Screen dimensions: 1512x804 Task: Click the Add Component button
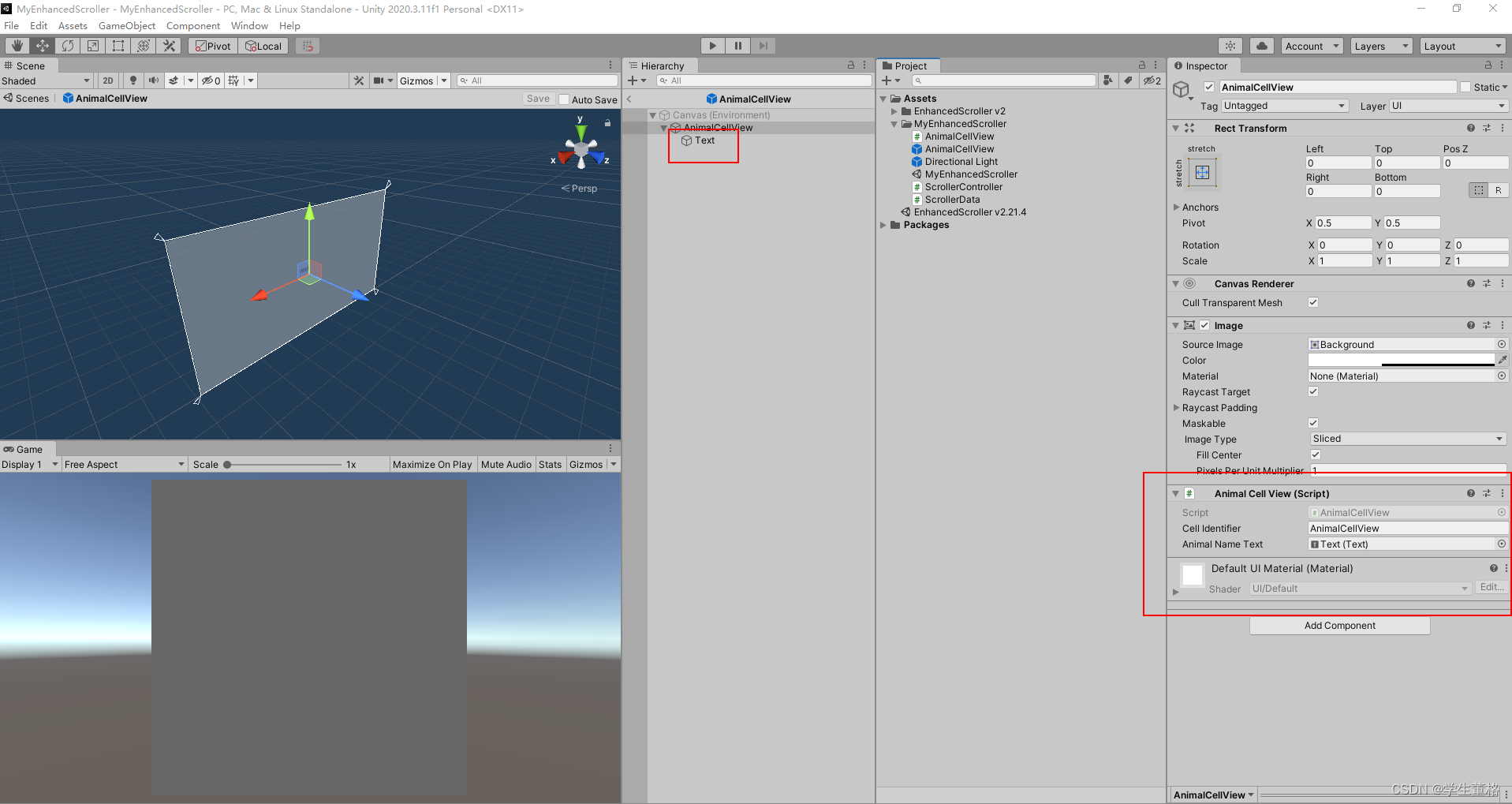1339,625
